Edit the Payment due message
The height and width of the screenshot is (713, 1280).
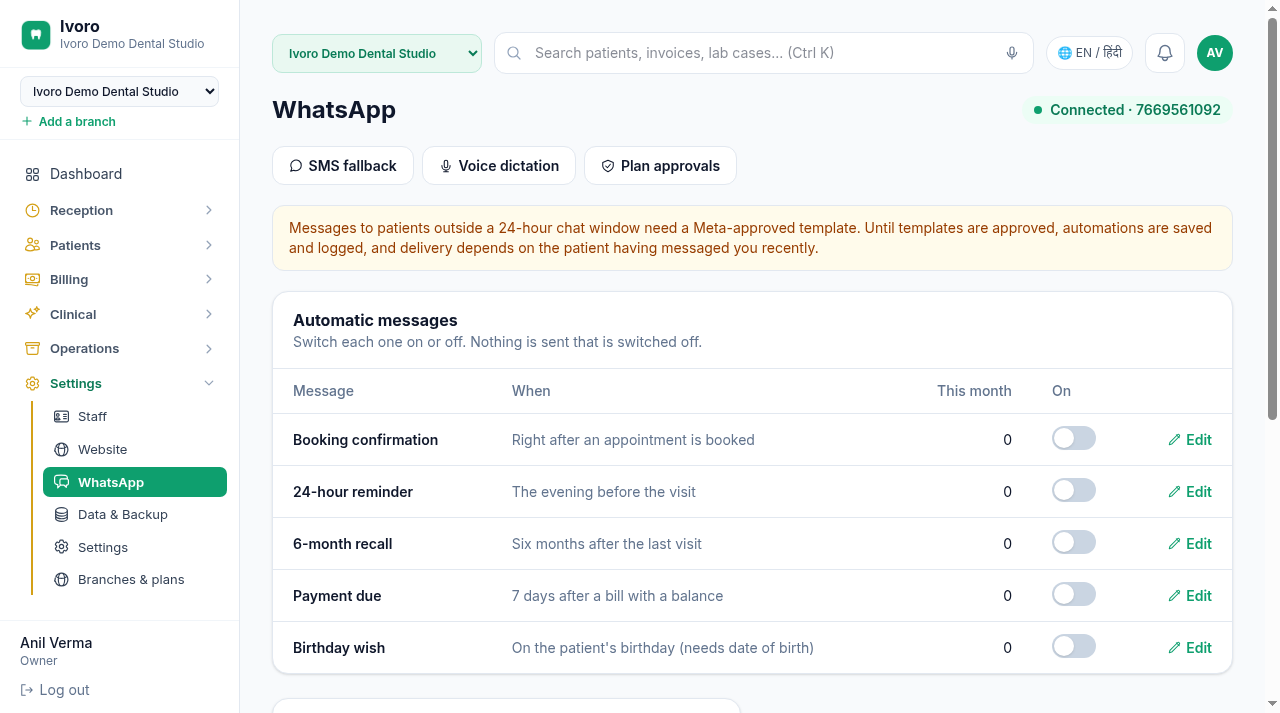tap(1190, 596)
